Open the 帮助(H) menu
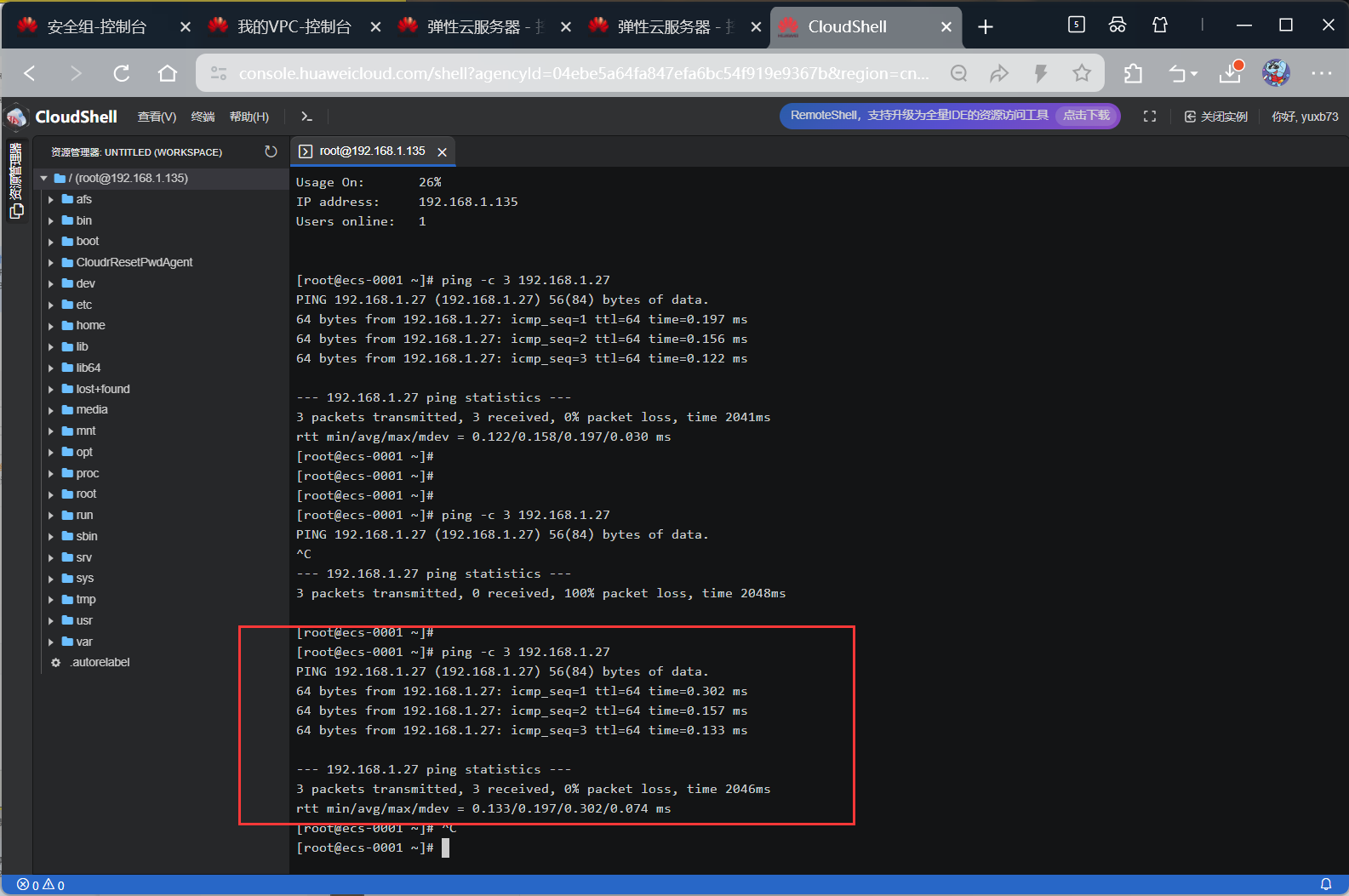This screenshot has height=896, width=1349. [249, 117]
